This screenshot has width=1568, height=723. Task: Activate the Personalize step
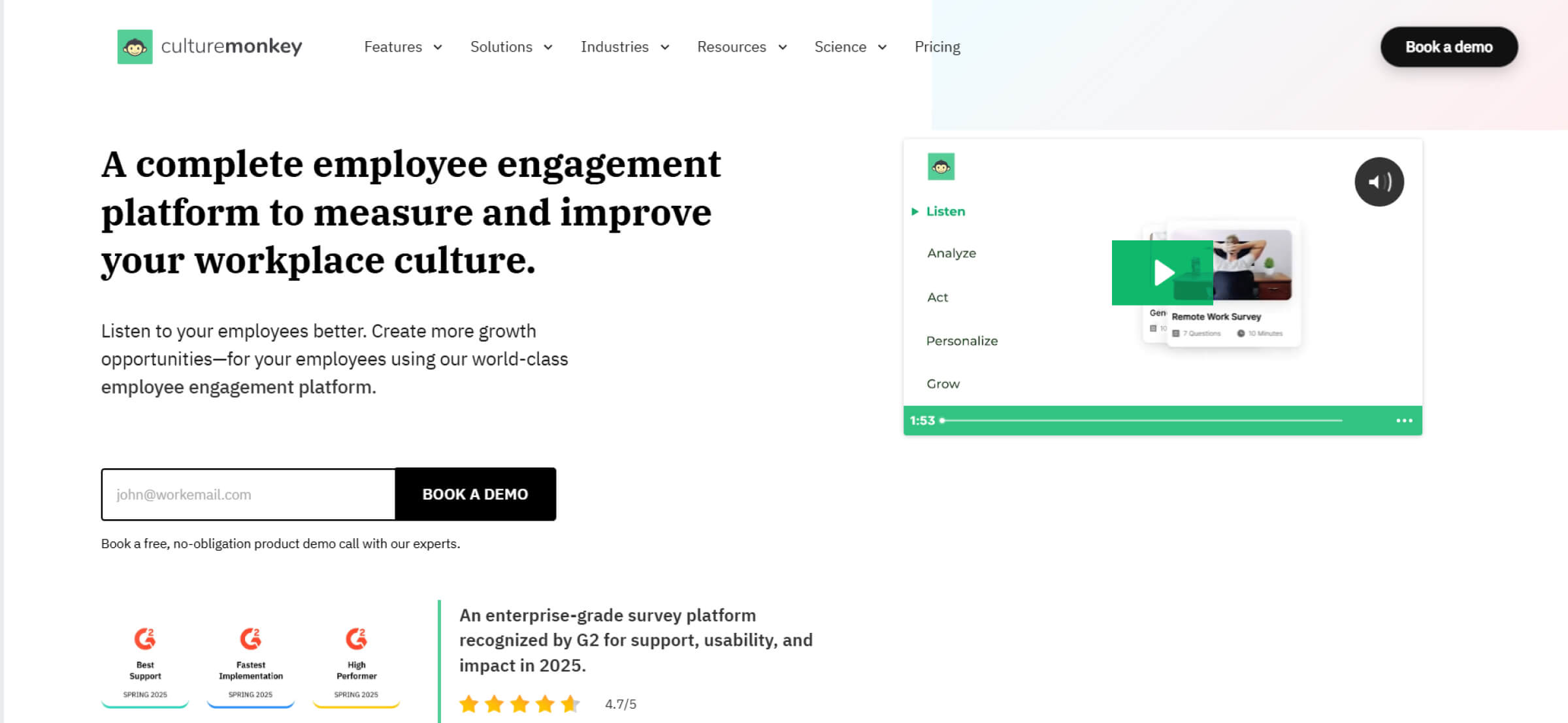pyautogui.click(x=962, y=340)
